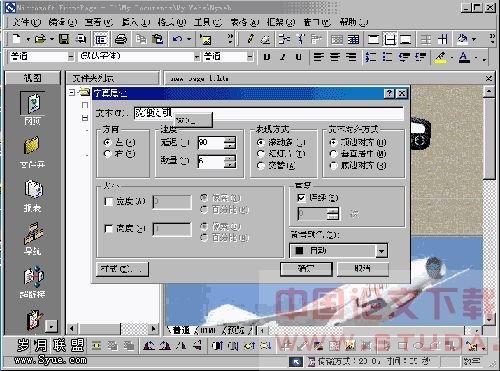Click the yellow highlight color button
Screen dimensions: 500x371
441,57
